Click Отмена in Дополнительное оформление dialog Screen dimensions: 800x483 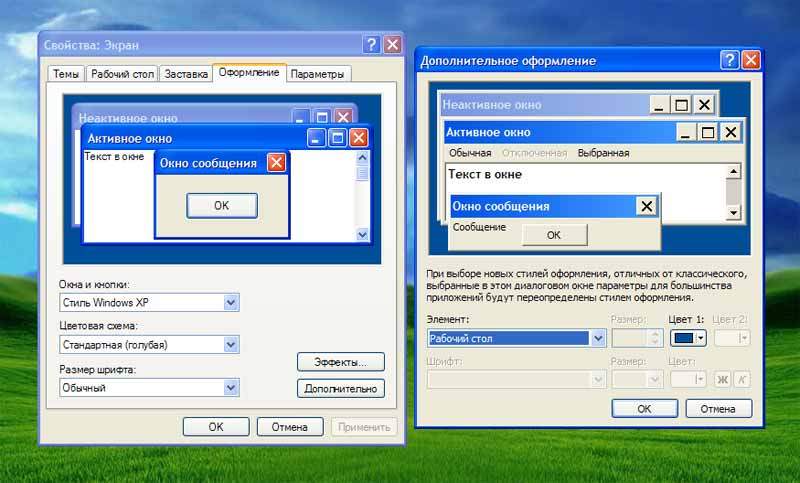(718, 409)
